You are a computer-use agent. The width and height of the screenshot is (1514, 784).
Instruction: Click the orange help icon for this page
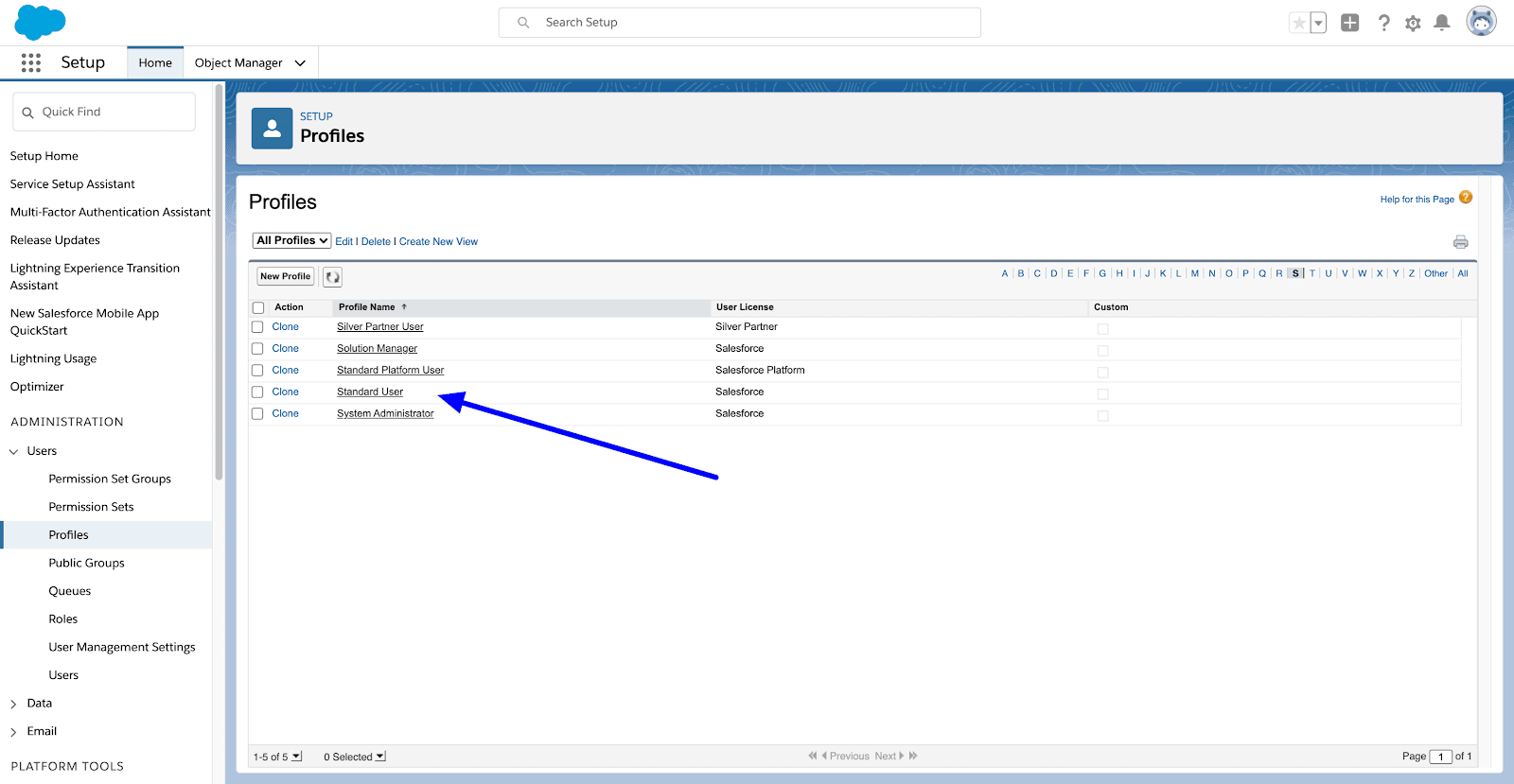pos(1466,198)
